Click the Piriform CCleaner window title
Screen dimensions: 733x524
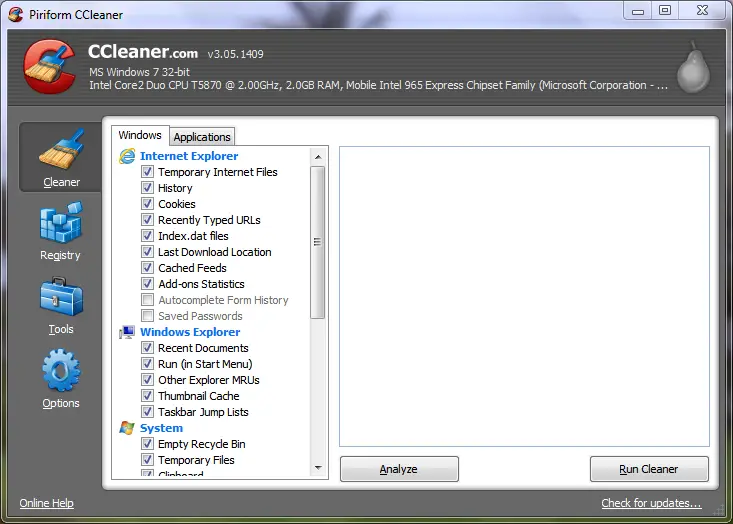coord(76,15)
